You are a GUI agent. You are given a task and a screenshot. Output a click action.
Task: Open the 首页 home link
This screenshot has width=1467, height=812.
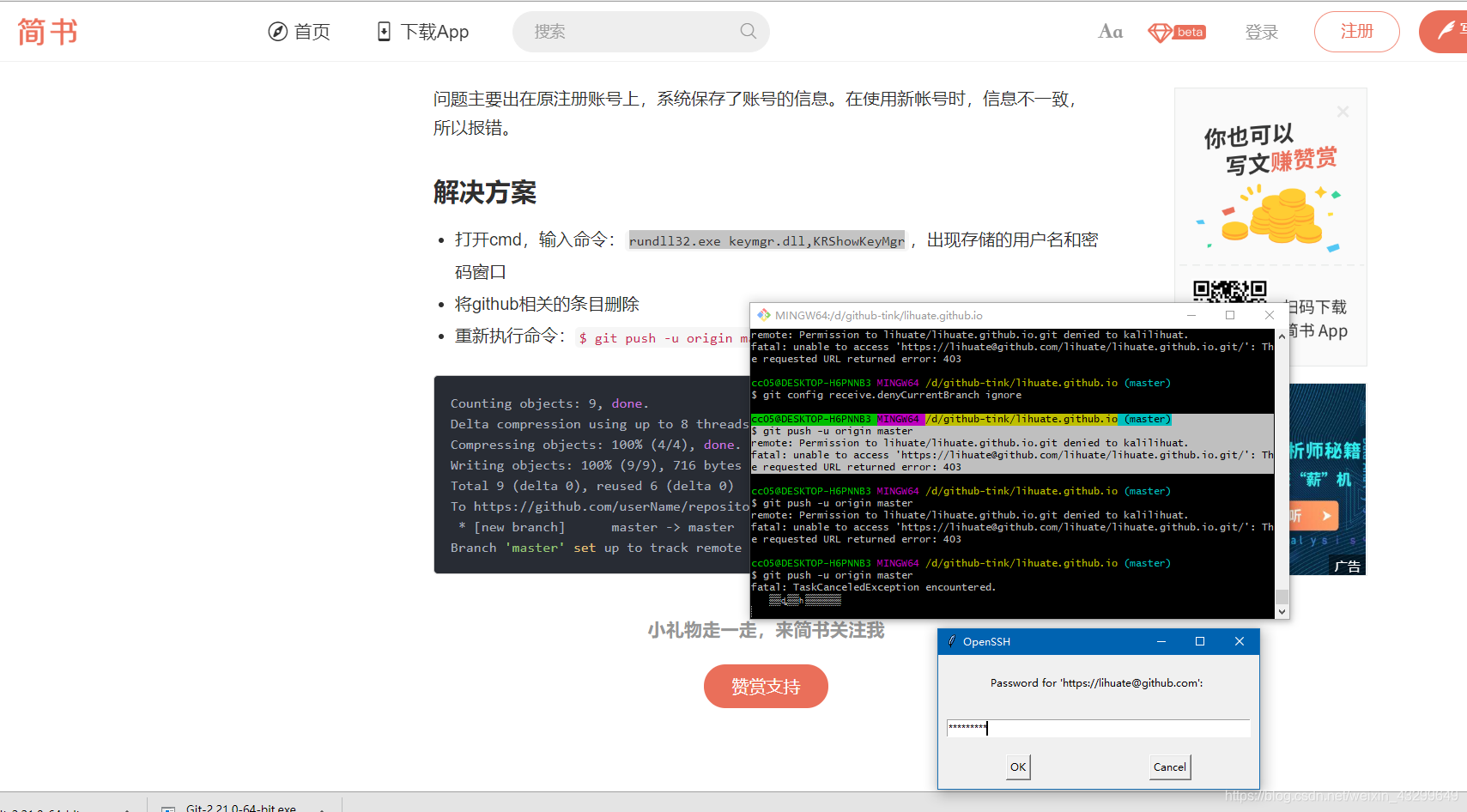point(299,32)
